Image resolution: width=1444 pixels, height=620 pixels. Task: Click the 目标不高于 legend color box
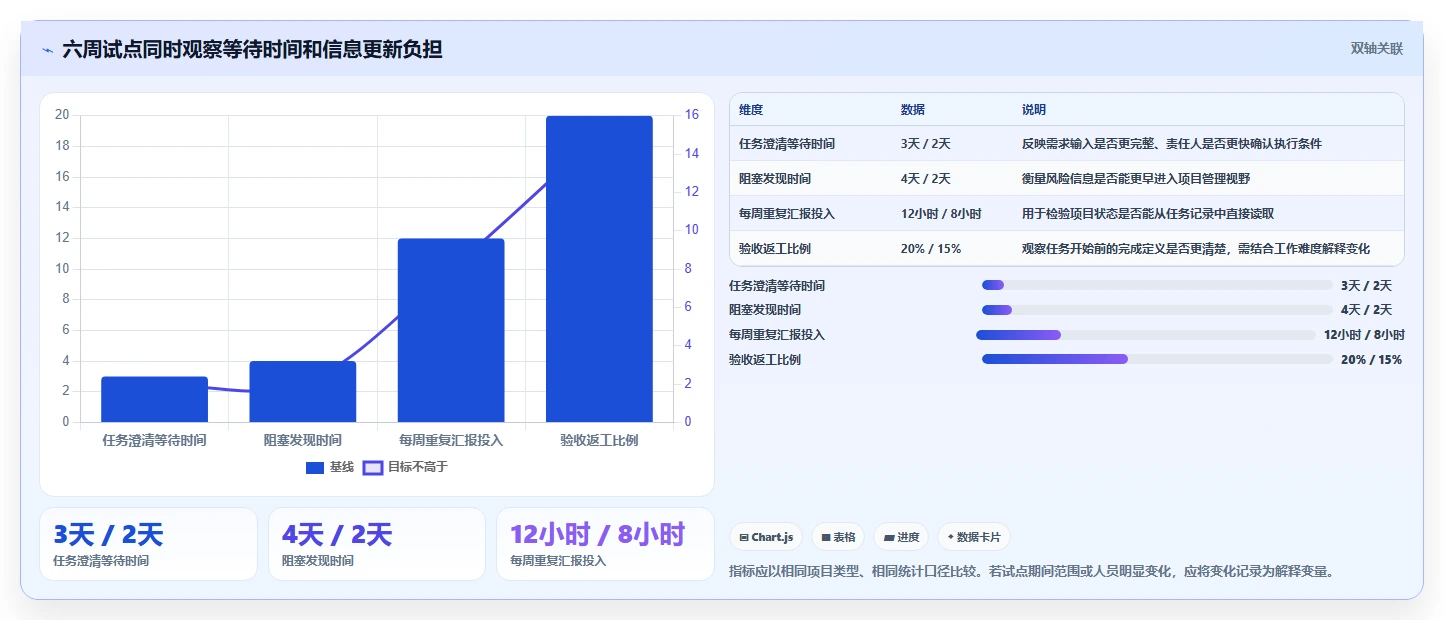372,467
